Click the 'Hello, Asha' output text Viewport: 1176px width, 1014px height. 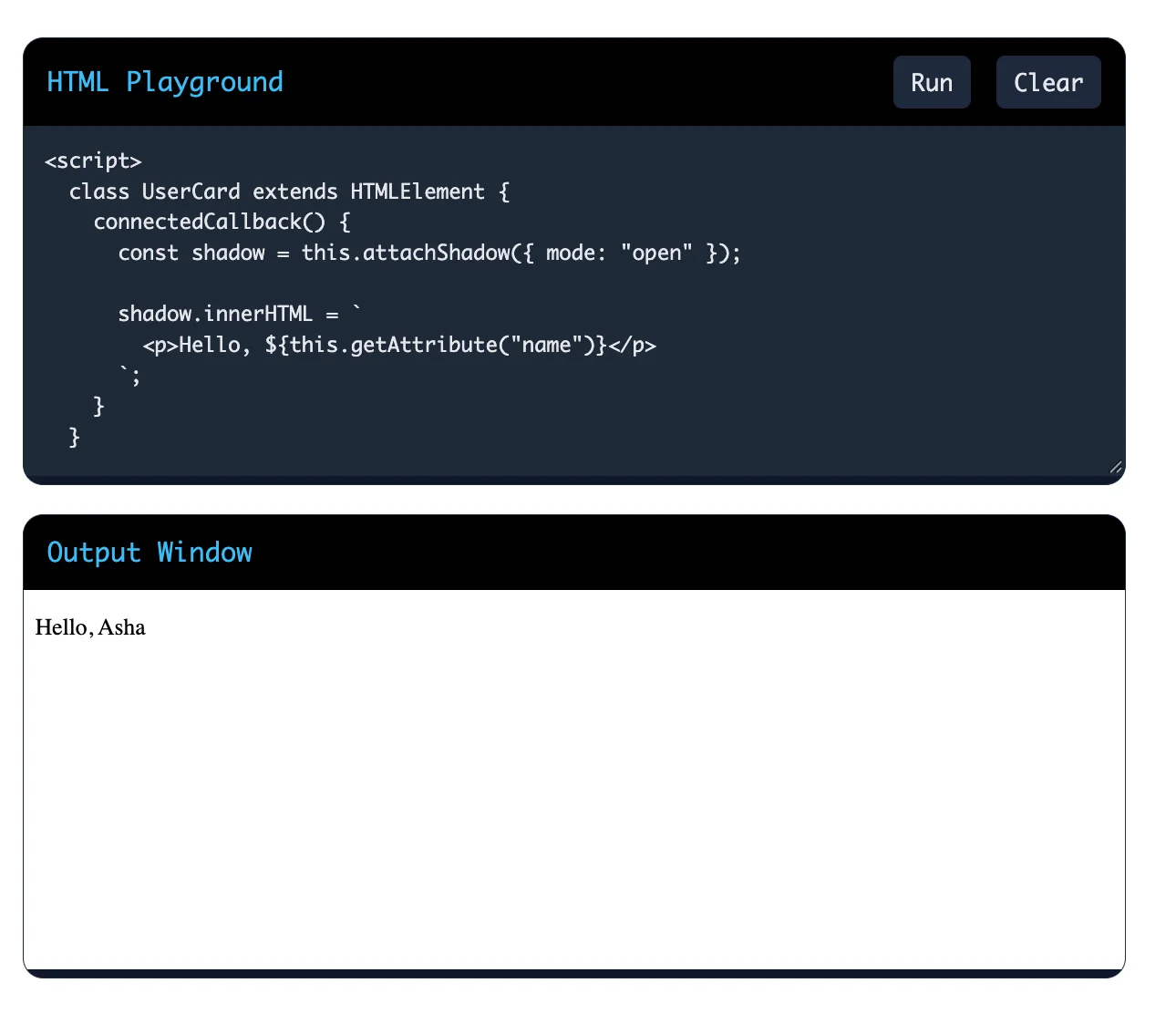coord(90,627)
